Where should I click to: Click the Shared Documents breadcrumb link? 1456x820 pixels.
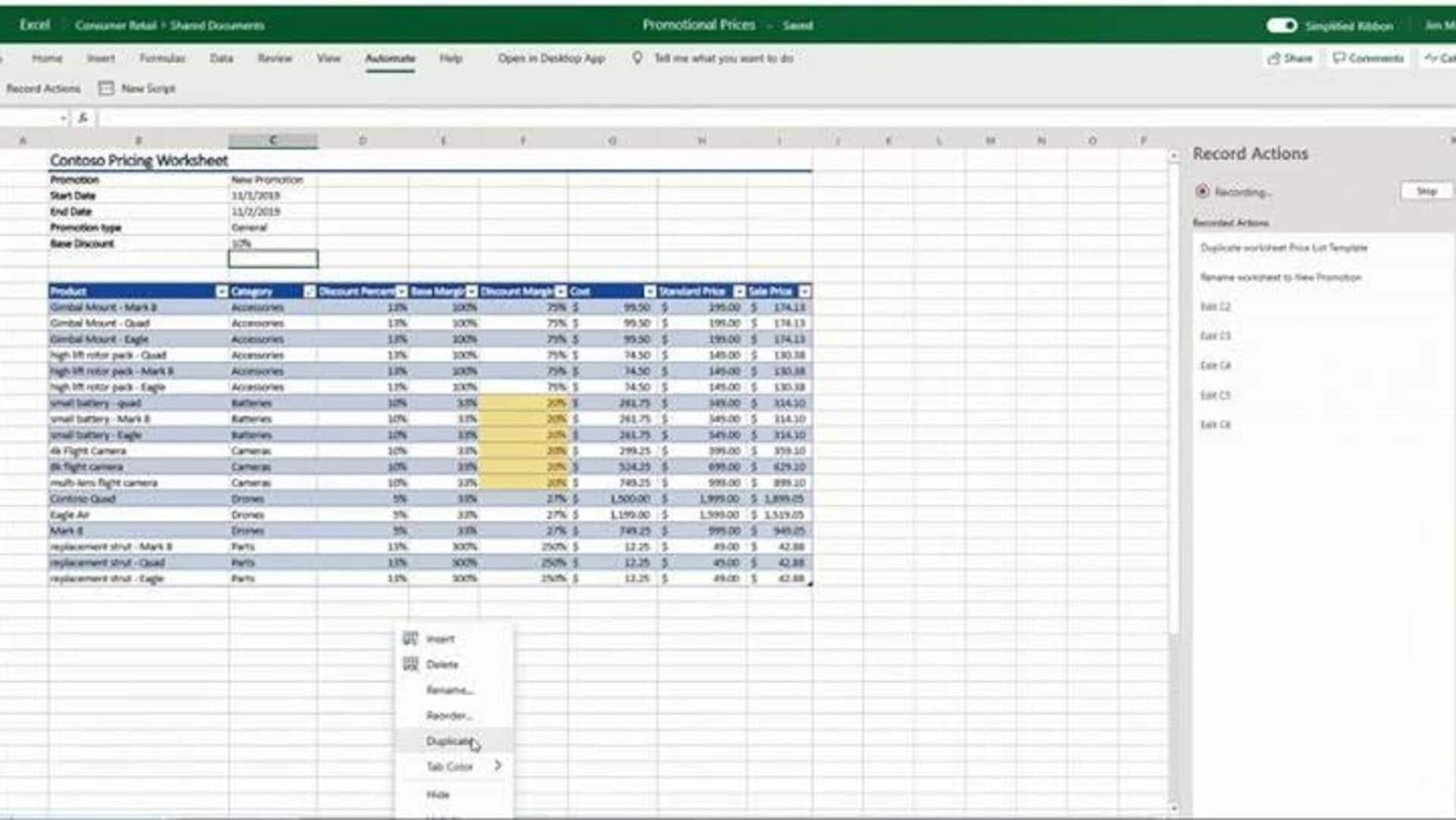[217, 25]
